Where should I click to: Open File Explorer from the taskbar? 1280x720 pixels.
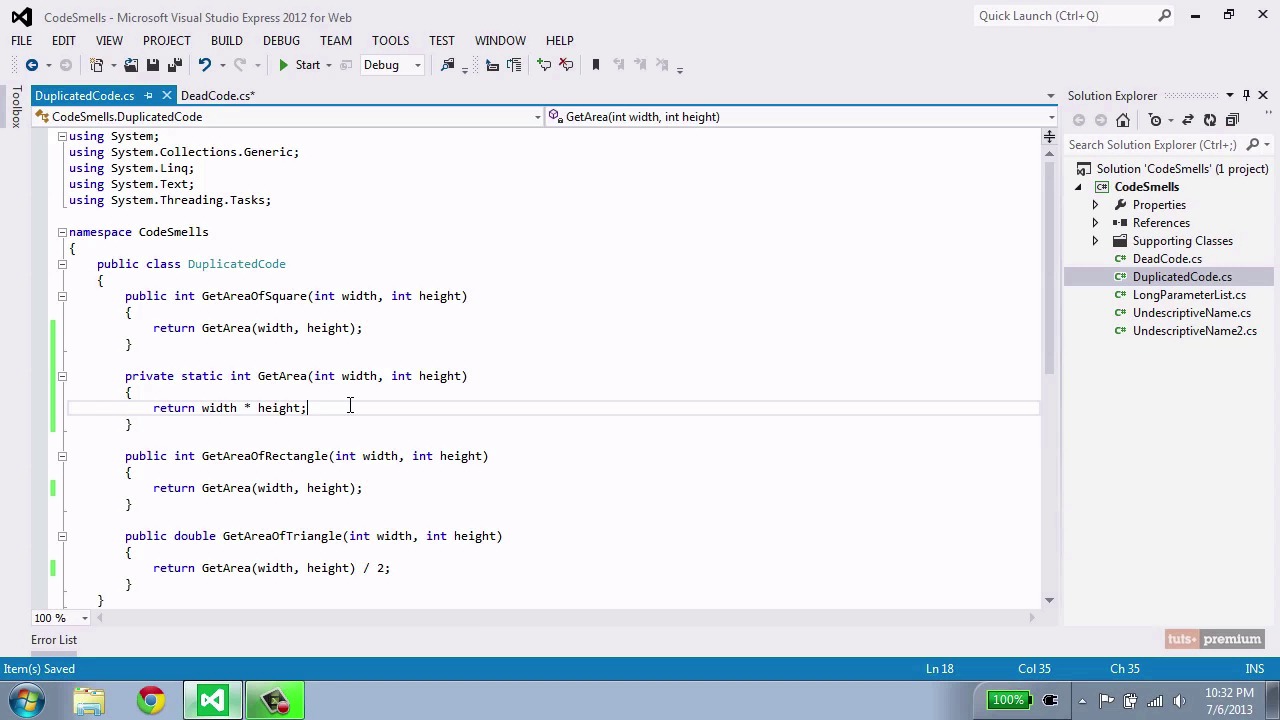[x=89, y=700]
